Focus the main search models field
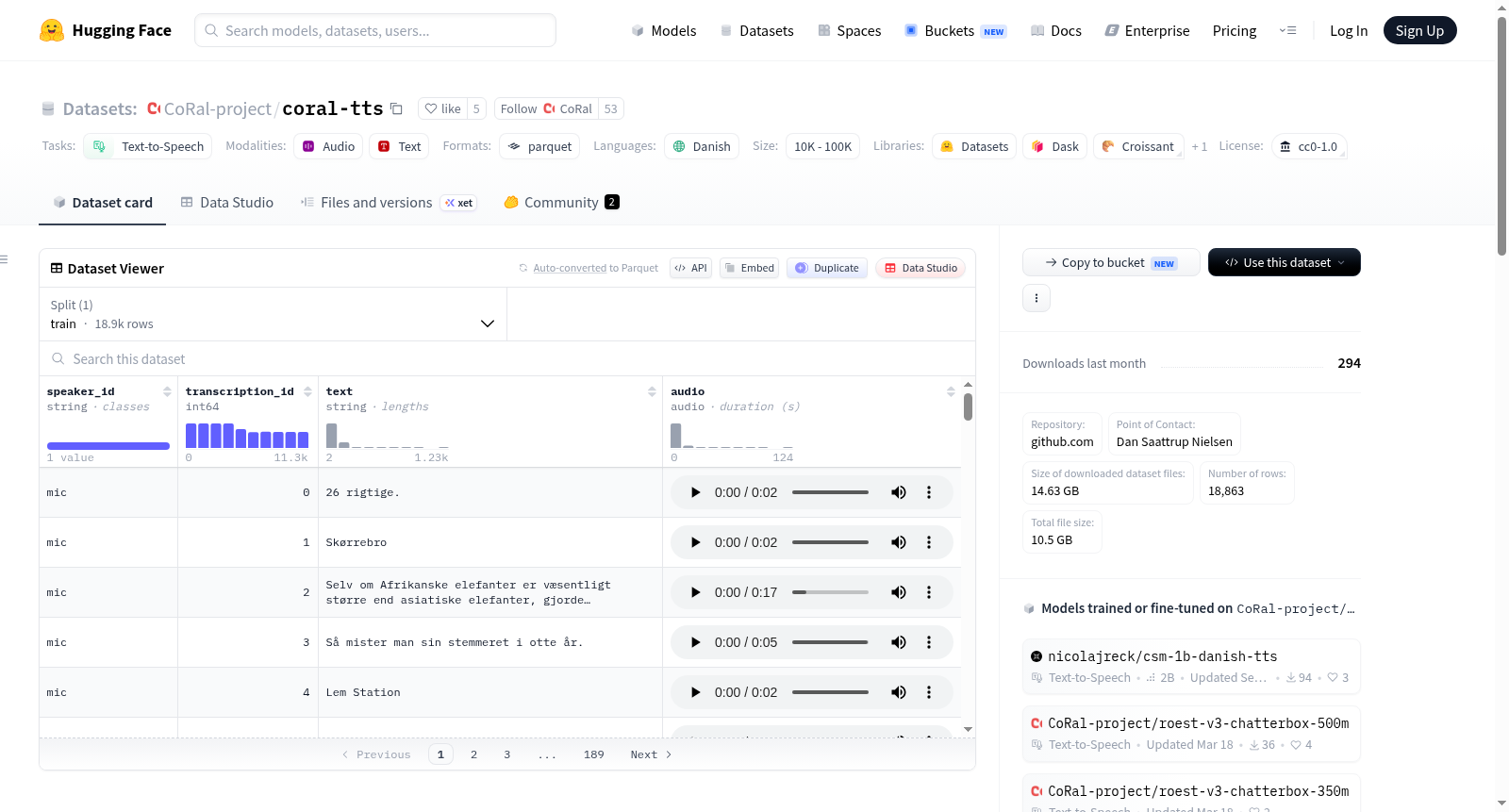The height and width of the screenshot is (812, 1509). point(375,30)
